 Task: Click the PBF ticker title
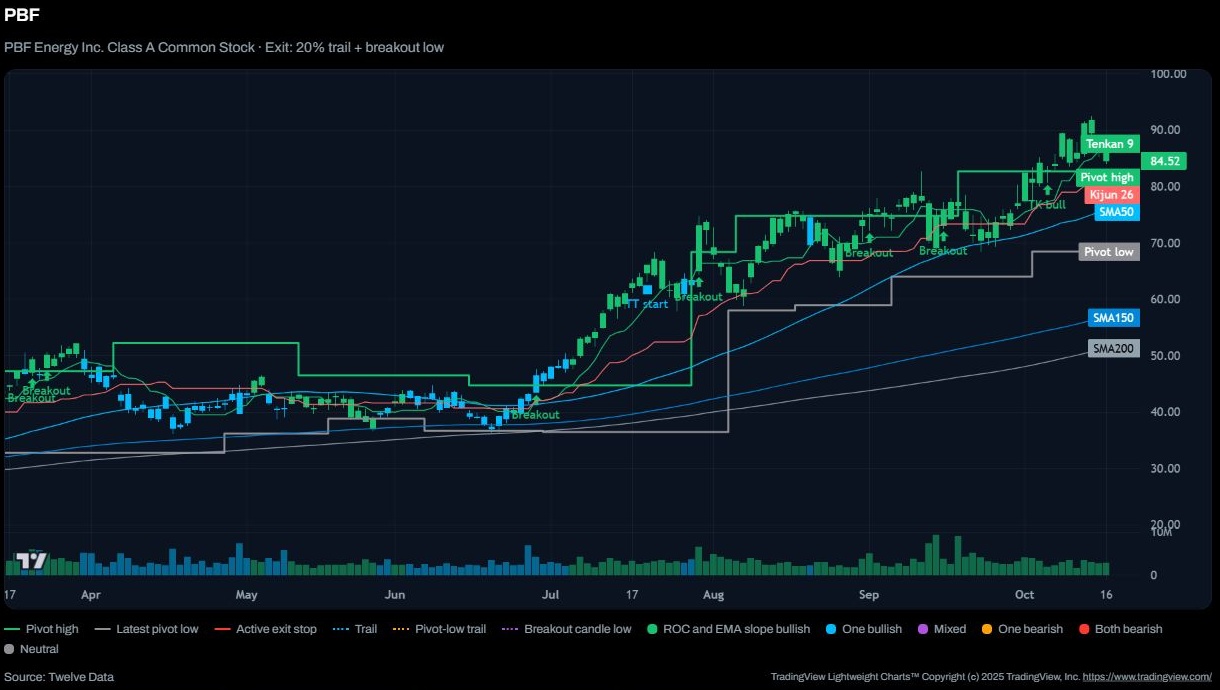[x=23, y=16]
